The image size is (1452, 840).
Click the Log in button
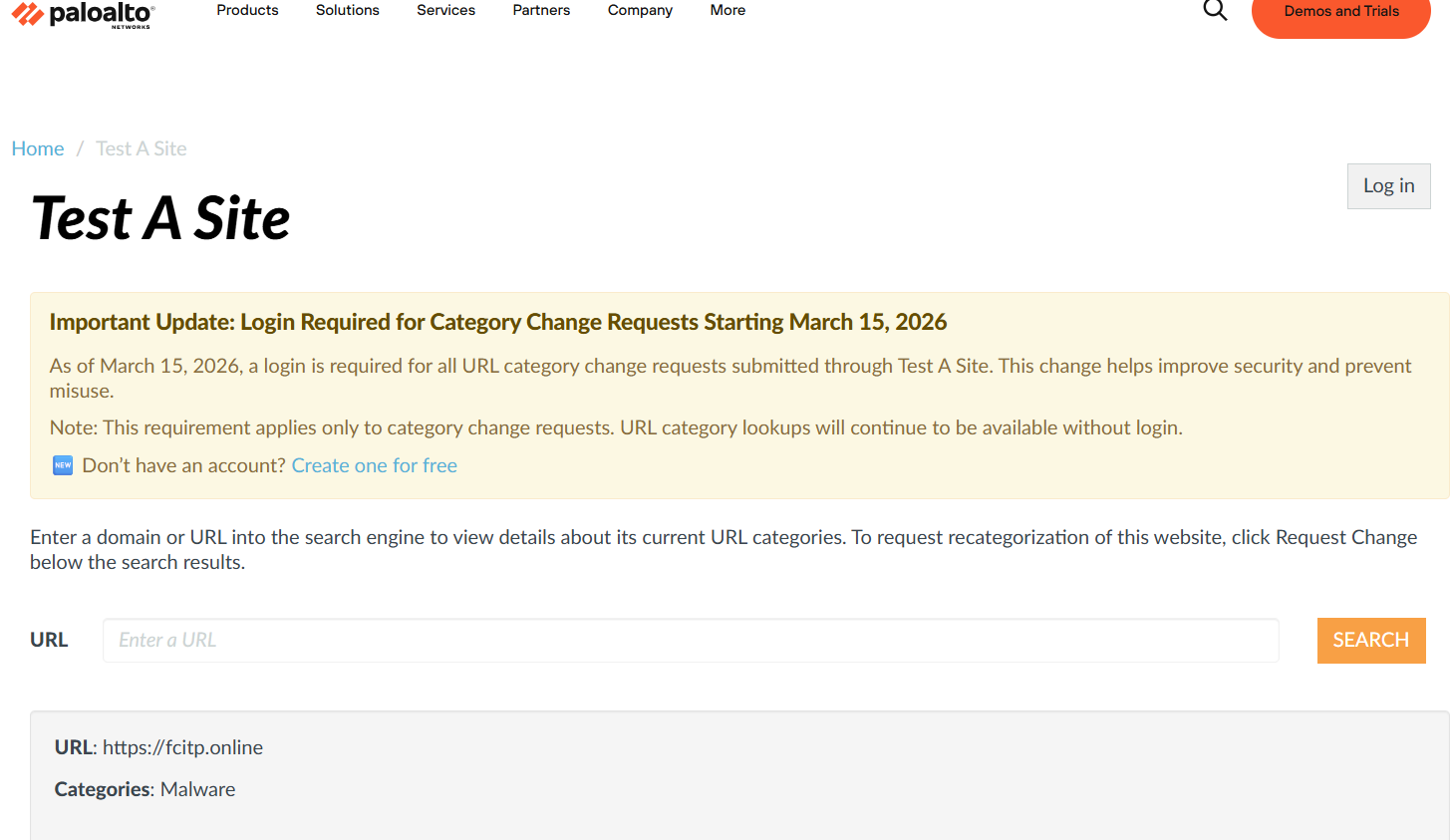click(1388, 186)
